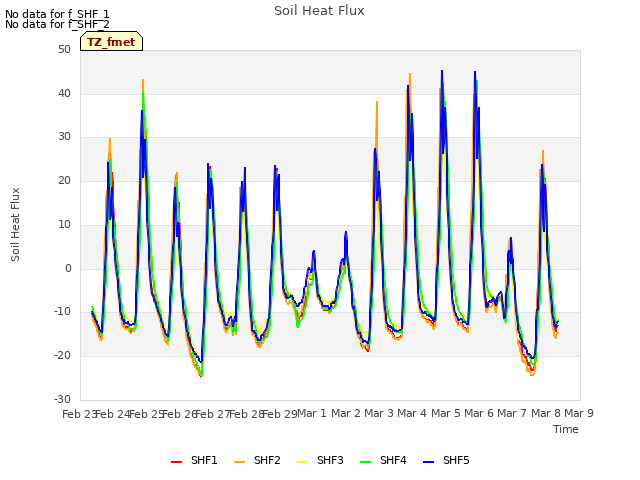
Task: Click the Mar 8 x-axis label
Action: click(x=546, y=413)
